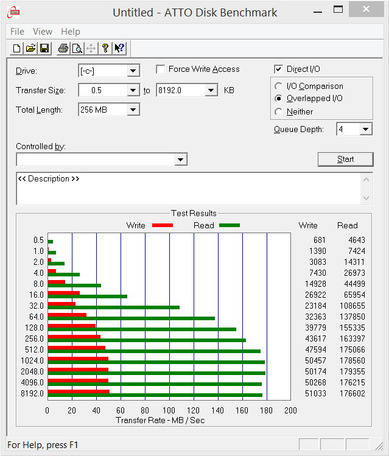Screen dimensions: 389x456
Task: Open the File menu
Action: 17,32
